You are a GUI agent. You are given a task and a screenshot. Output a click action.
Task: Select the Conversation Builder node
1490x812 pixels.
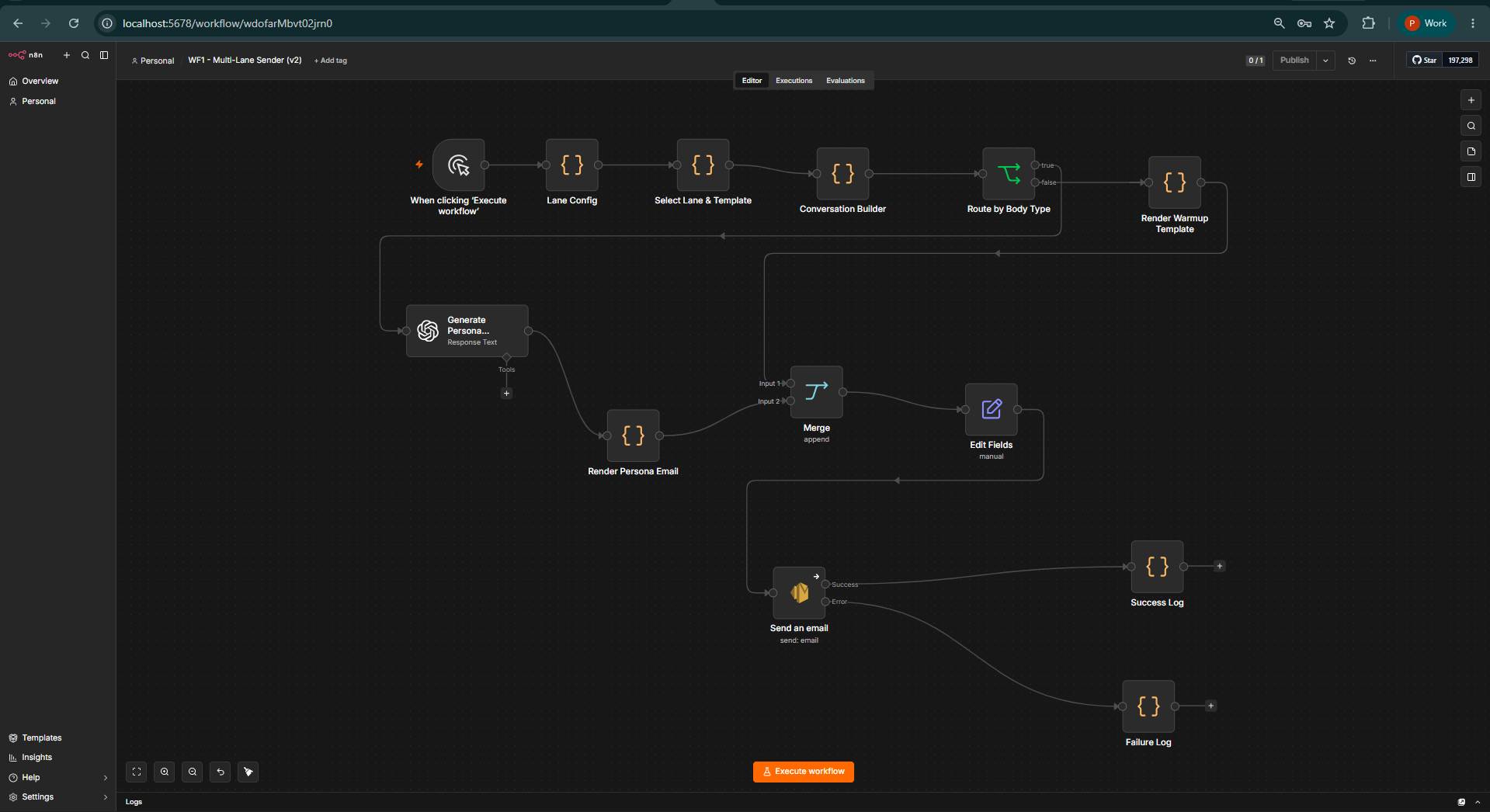842,173
